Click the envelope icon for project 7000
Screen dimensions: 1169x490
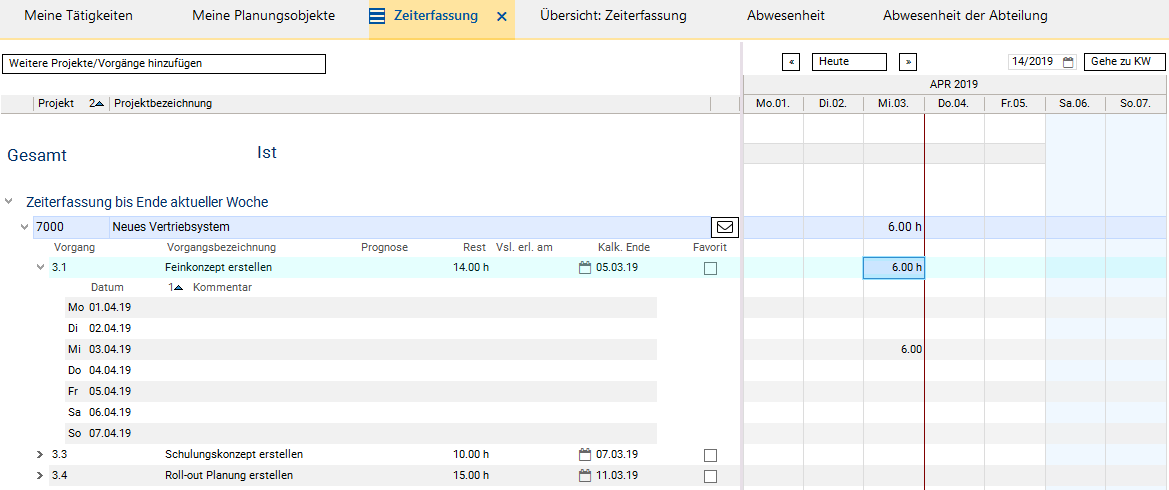click(x=726, y=227)
